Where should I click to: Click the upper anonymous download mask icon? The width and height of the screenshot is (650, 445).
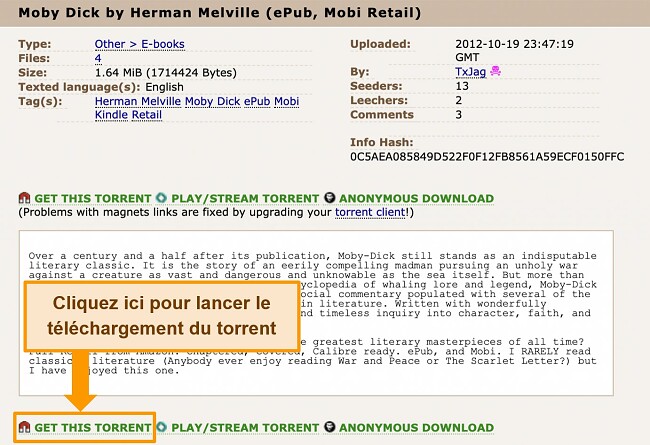pyautogui.click(x=330, y=198)
